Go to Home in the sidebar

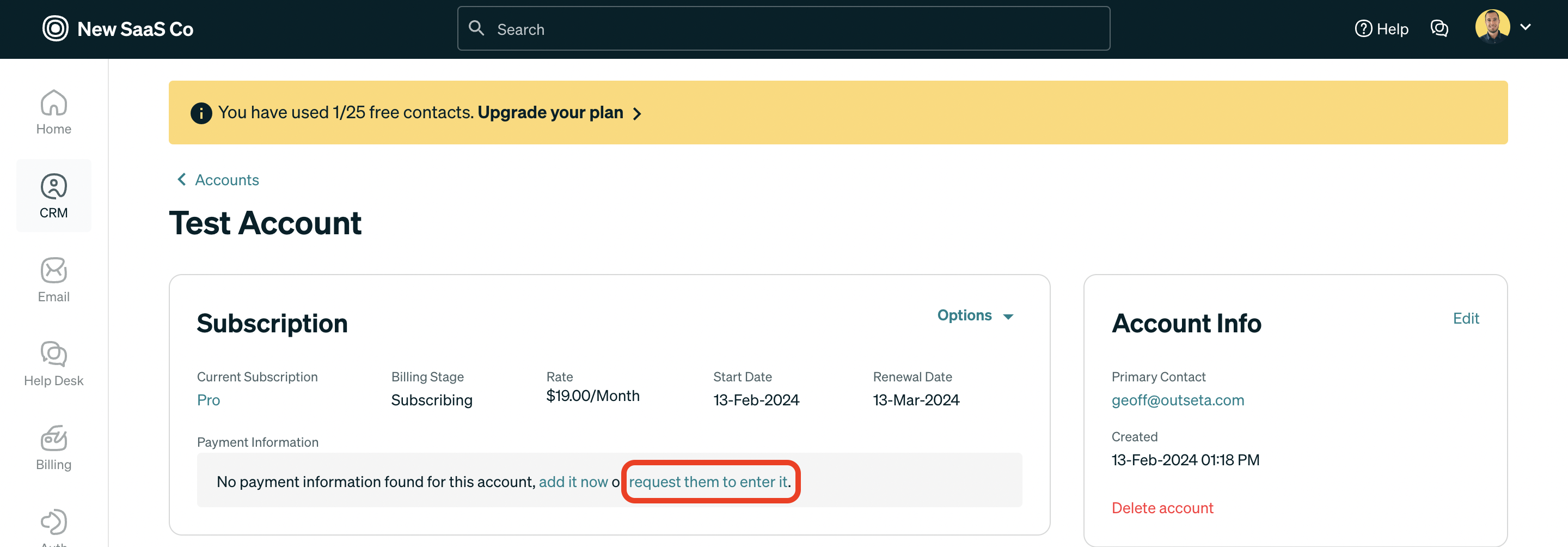pyautogui.click(x=53, y=112)
